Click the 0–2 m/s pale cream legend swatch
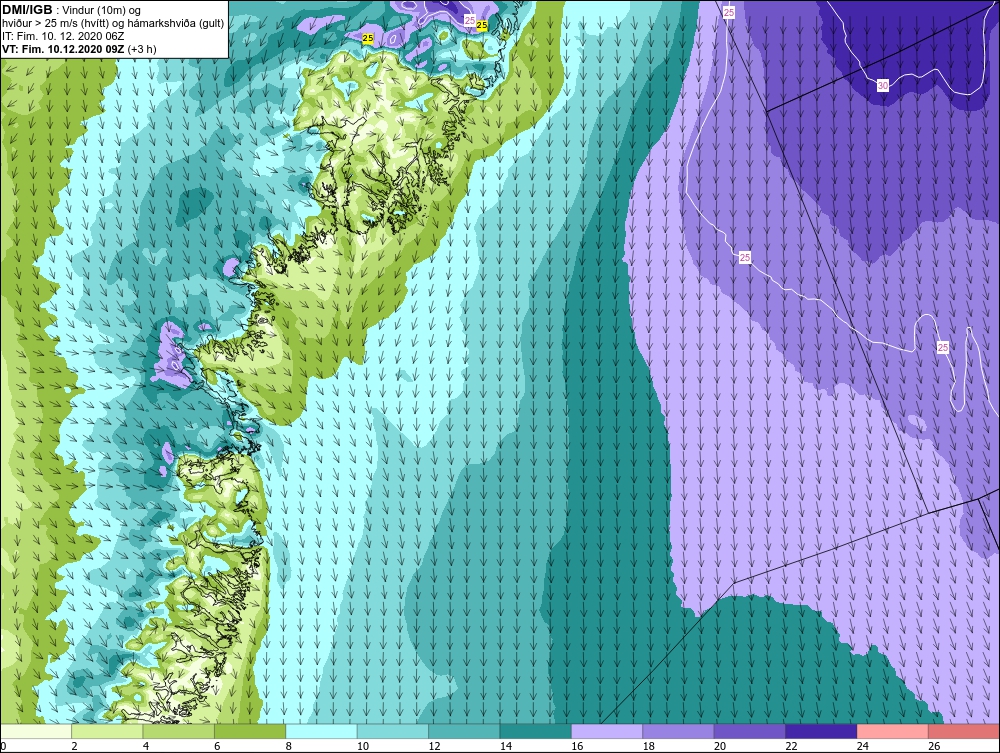This screenshot has width=1000, height=753. click(x=36, y=731)
